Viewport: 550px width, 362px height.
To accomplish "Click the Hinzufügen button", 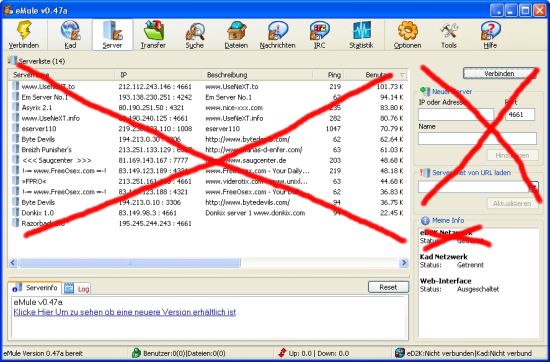I will [x=512, y=155].
